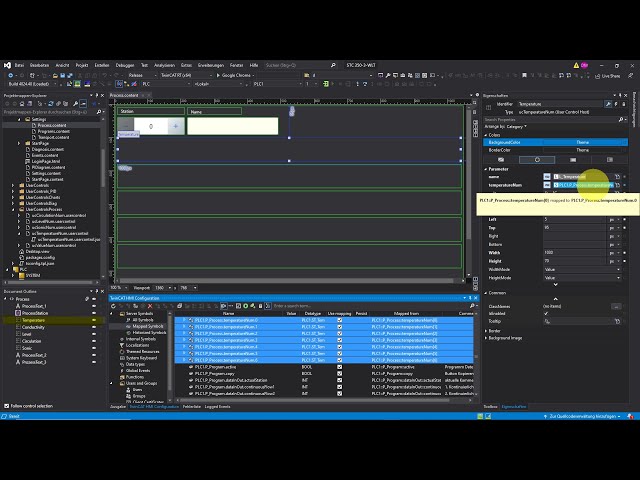Toggle Use mapping for PLC1.P_Program.copy
The height and width of the screenshot is (480, 640).
pyautogui.click(x=340, y=373)
